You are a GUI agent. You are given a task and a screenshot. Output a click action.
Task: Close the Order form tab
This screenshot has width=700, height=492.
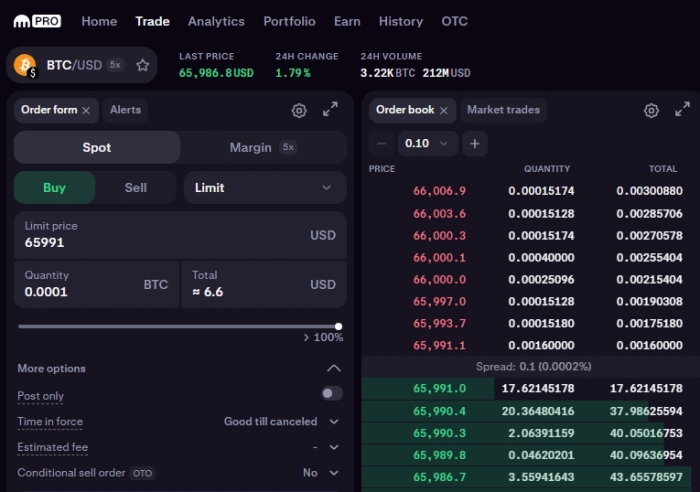(x=86, y=110)
